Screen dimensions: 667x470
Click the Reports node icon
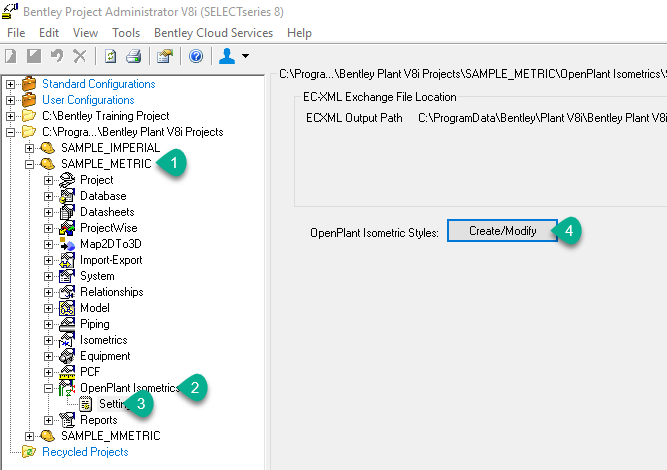67,420
